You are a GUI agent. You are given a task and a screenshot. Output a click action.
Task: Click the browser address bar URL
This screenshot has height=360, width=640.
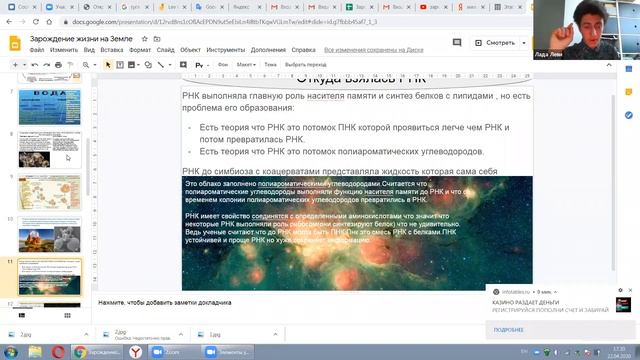[x=224, y=22]
